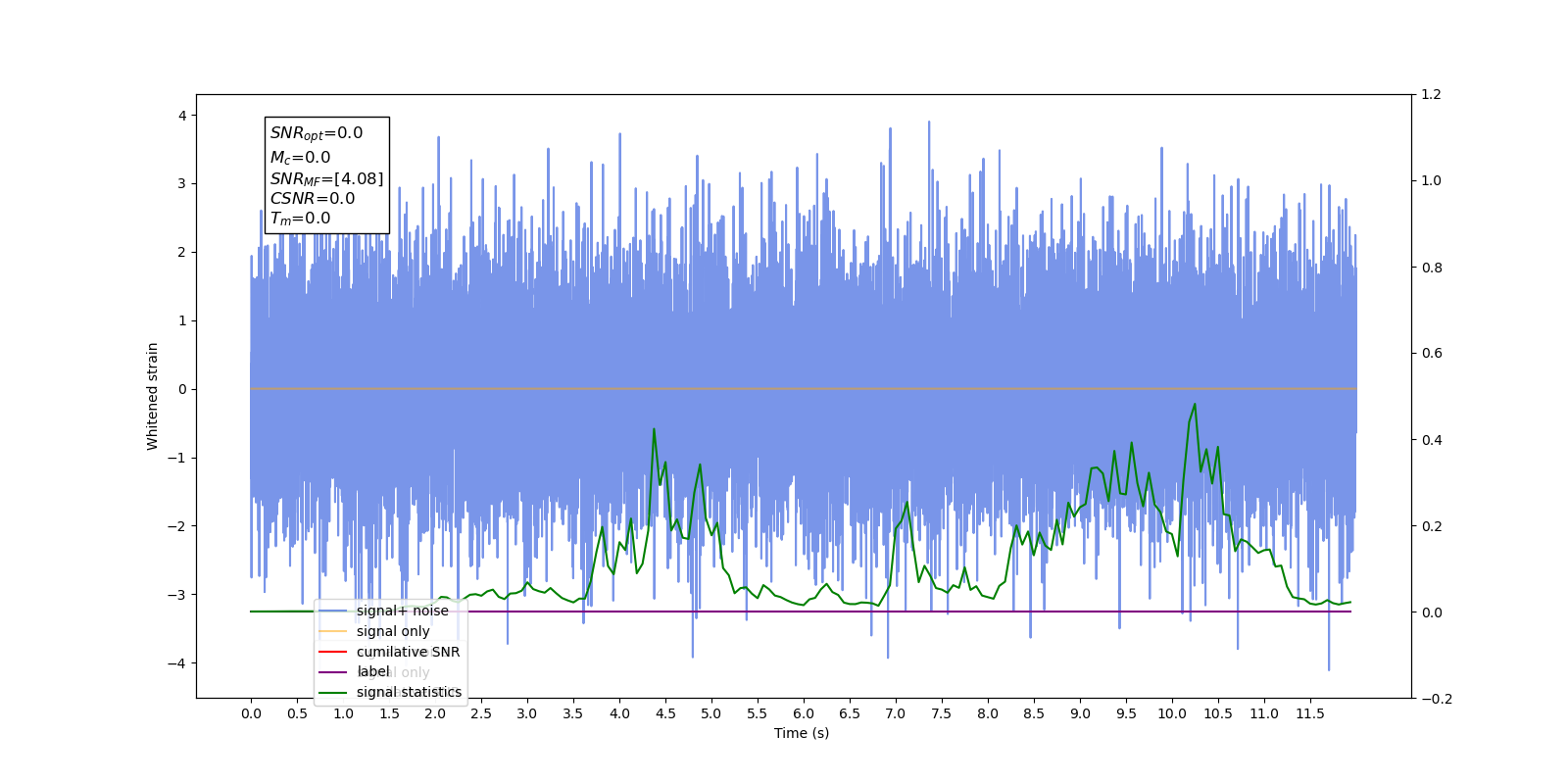Click the green curve's peak near 4.4 s
This screenshot has width=1568, height=784.
coord(654,429)
